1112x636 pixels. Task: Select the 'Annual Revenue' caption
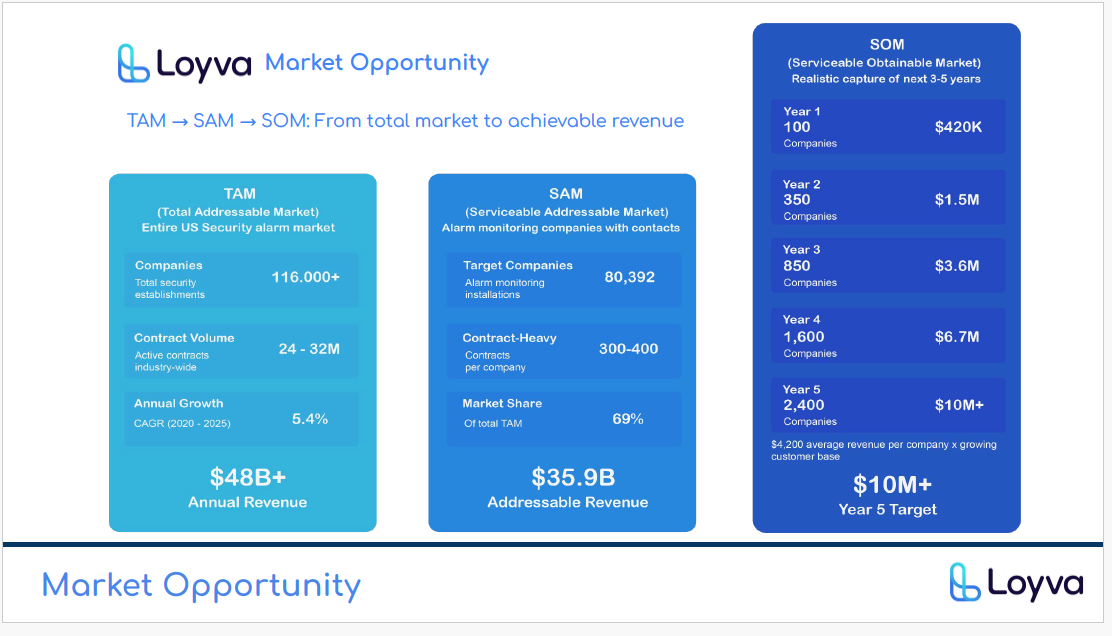point(248,502)
